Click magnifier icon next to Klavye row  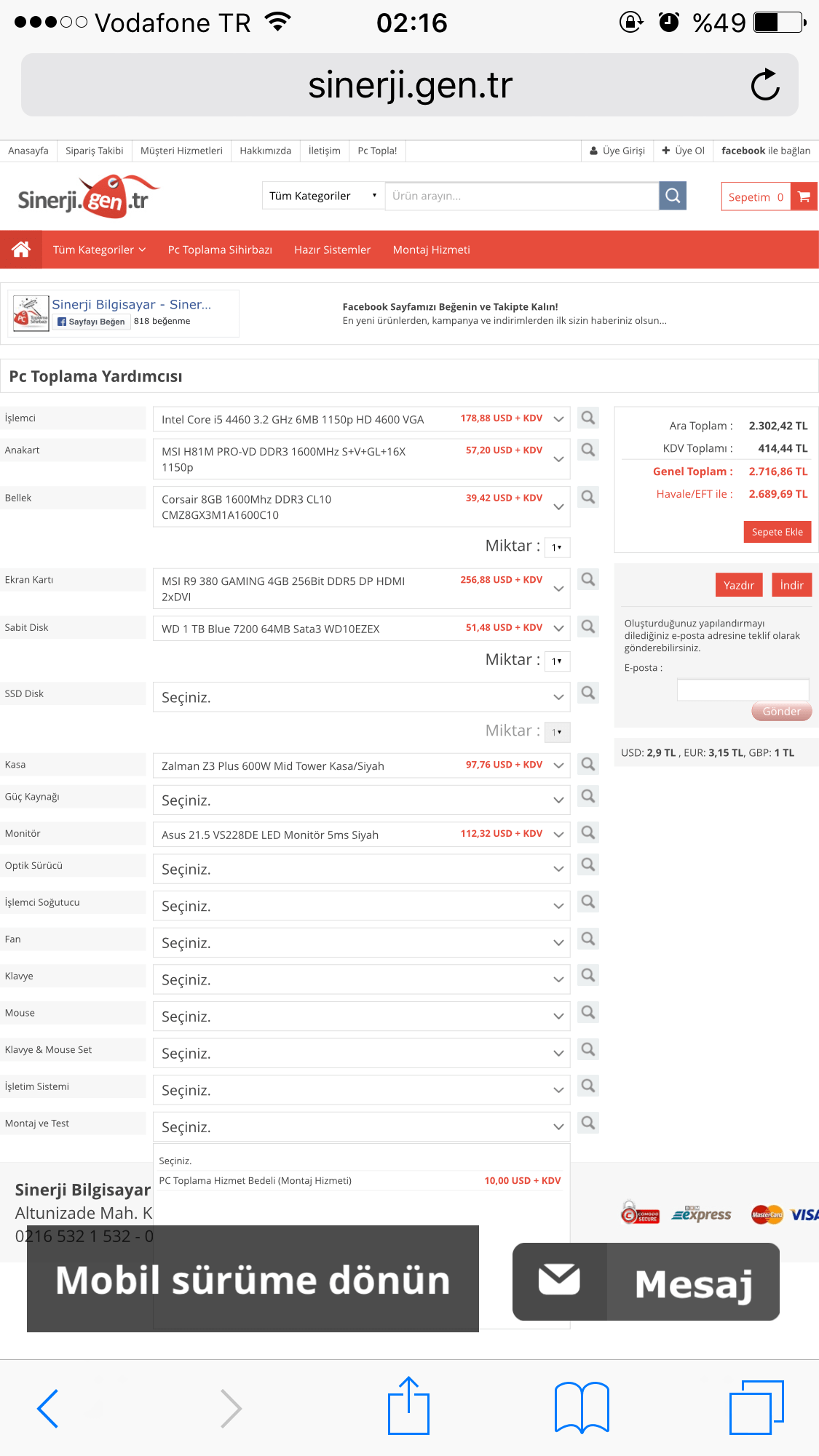(588, 975)
